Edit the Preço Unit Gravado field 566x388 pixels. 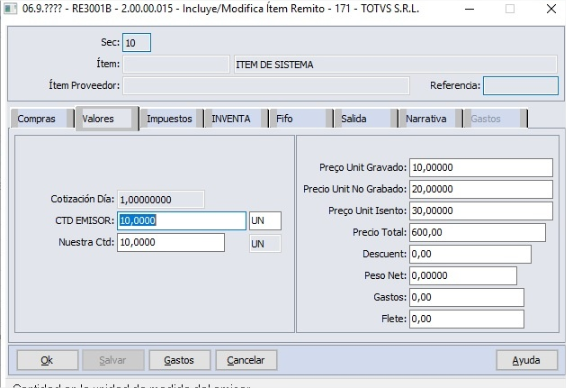point(481,167)
